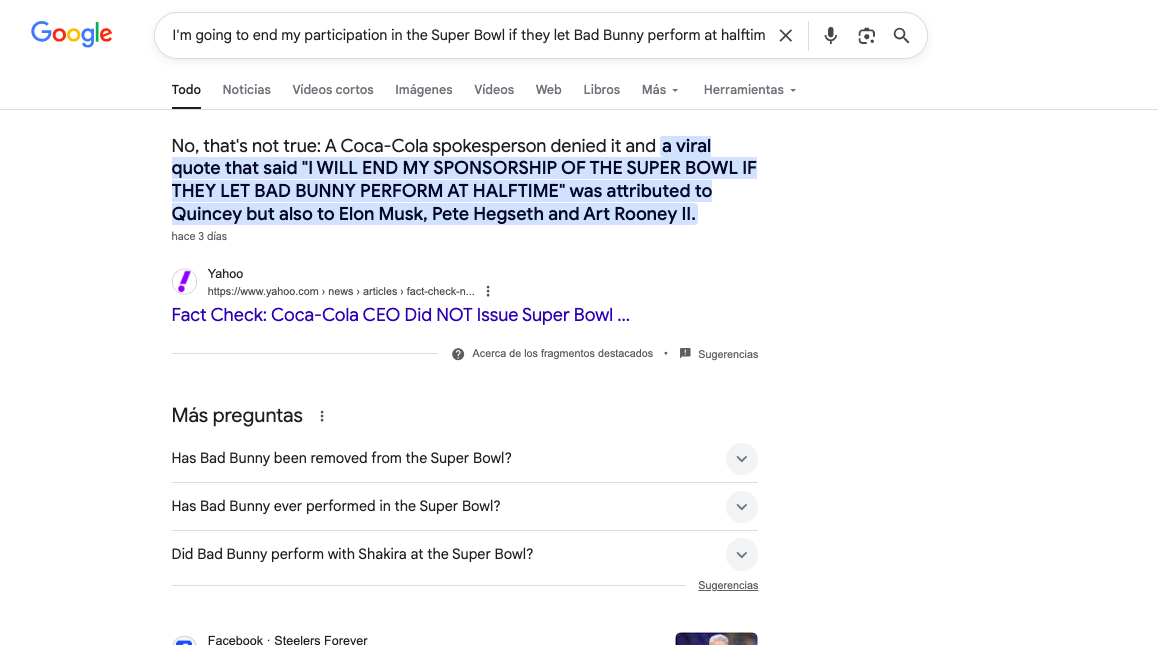Viewport: 1158px width, 645px height.
Task: Click the featured snippets help icon
Action: coord(458,354)
